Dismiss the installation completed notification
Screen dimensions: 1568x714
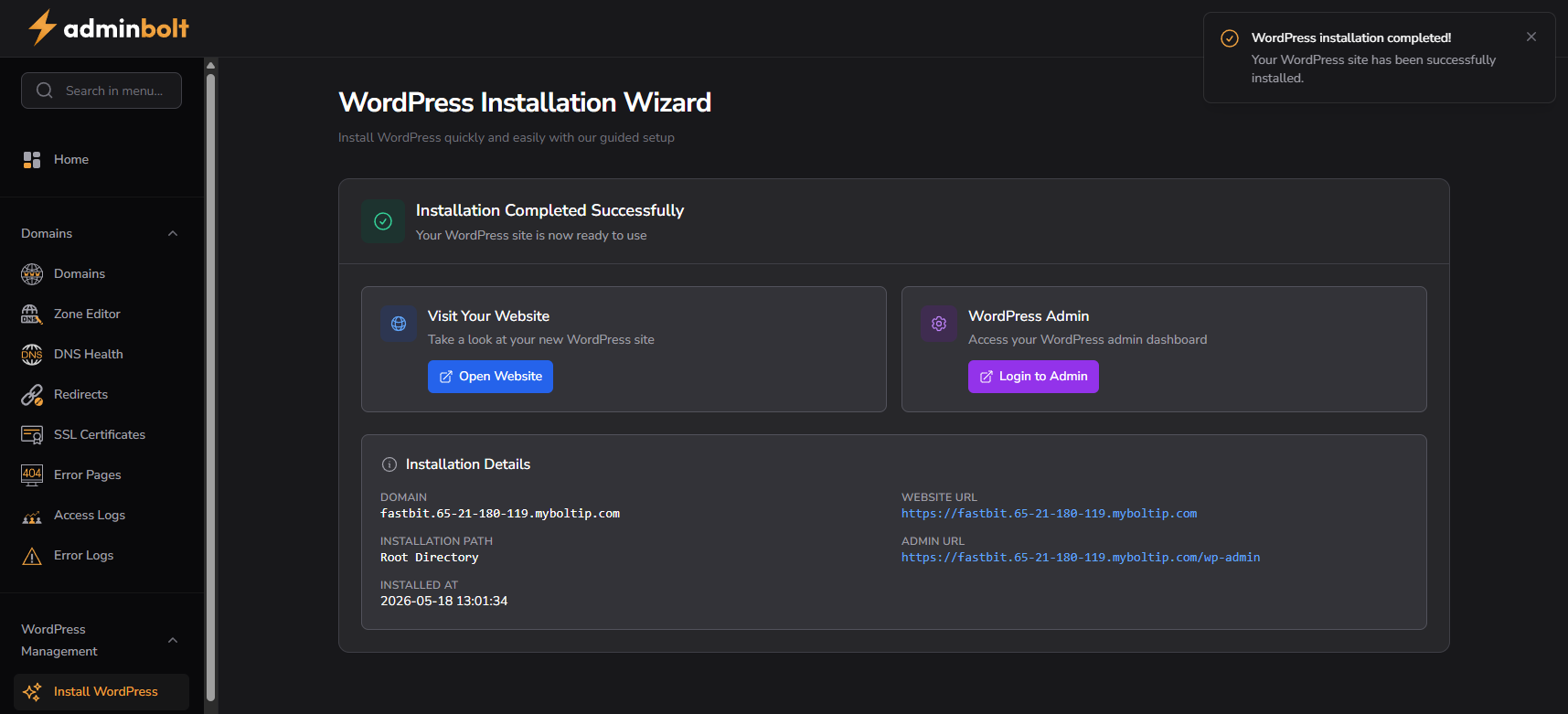[x=1531, y=37]
